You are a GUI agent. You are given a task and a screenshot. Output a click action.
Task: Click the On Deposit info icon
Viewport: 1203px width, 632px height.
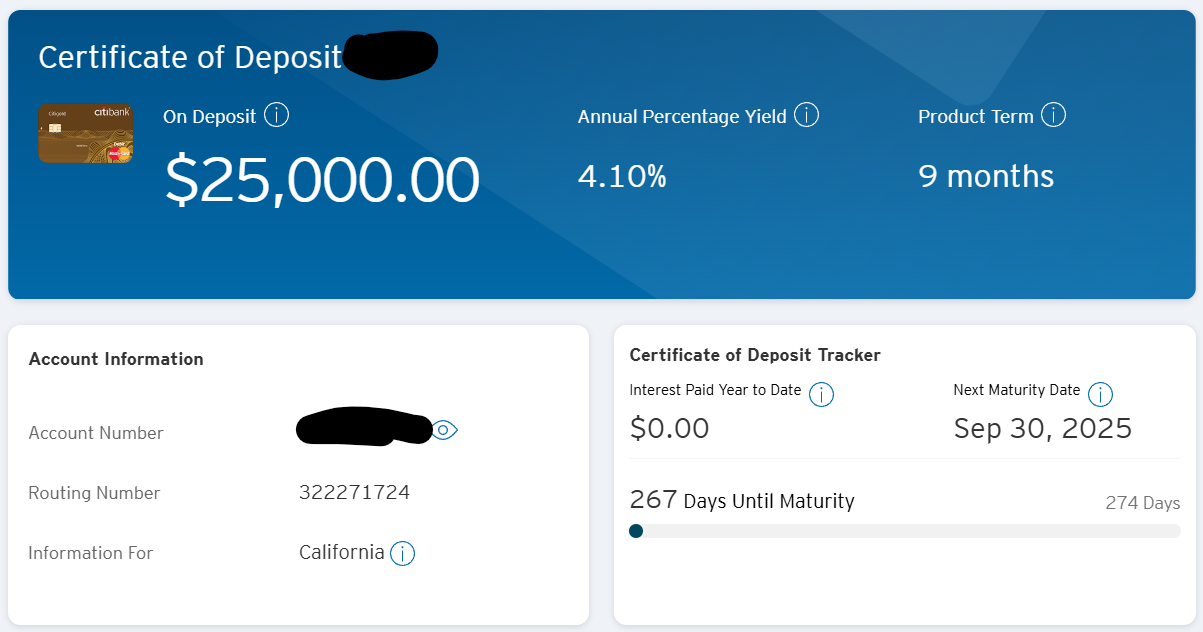click(x=276, y=116)
